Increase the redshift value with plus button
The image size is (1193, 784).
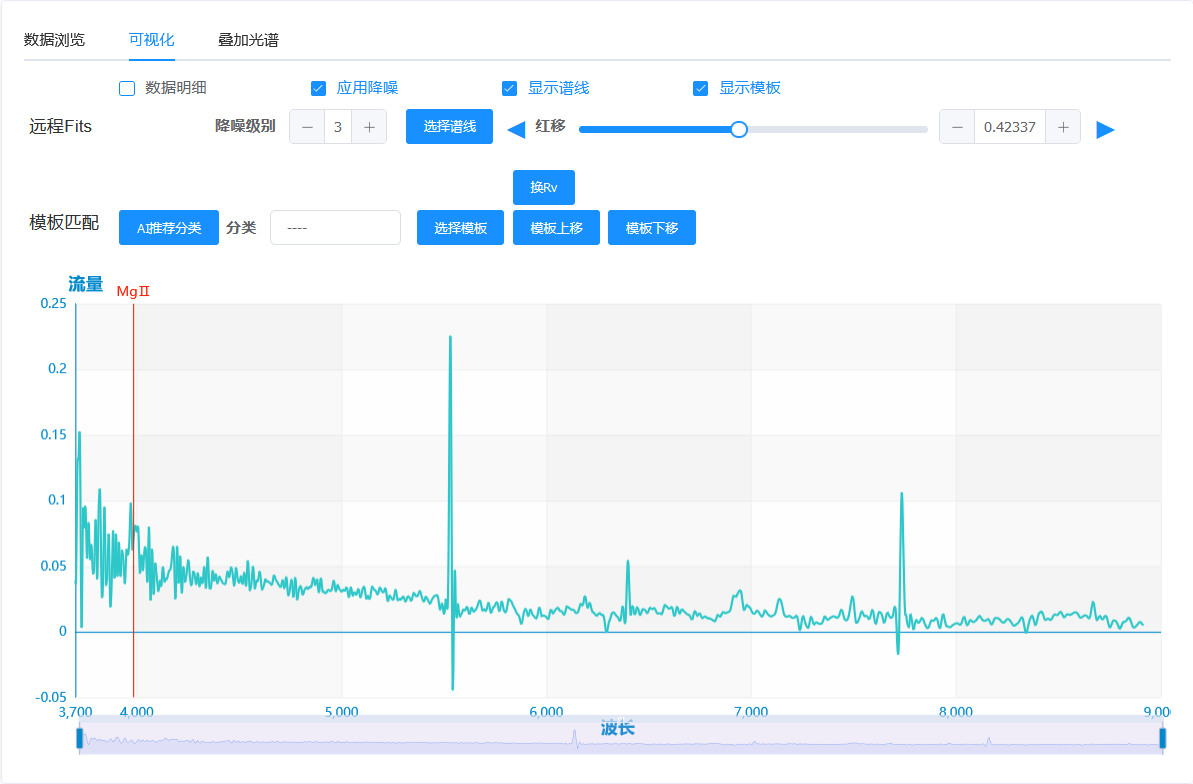[1063, 127]
